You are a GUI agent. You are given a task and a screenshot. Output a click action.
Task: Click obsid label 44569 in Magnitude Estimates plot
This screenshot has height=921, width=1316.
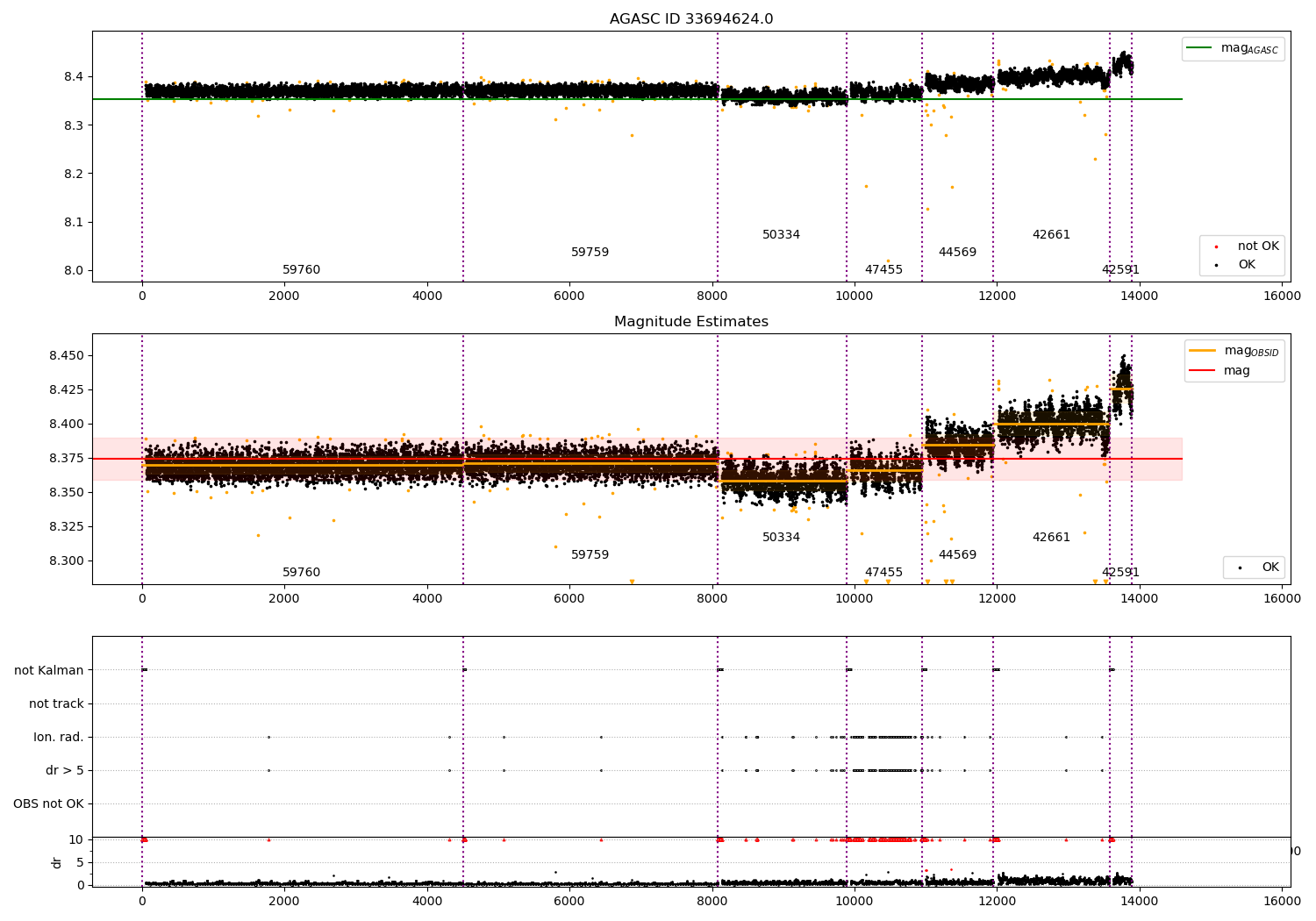coord(957,555)
